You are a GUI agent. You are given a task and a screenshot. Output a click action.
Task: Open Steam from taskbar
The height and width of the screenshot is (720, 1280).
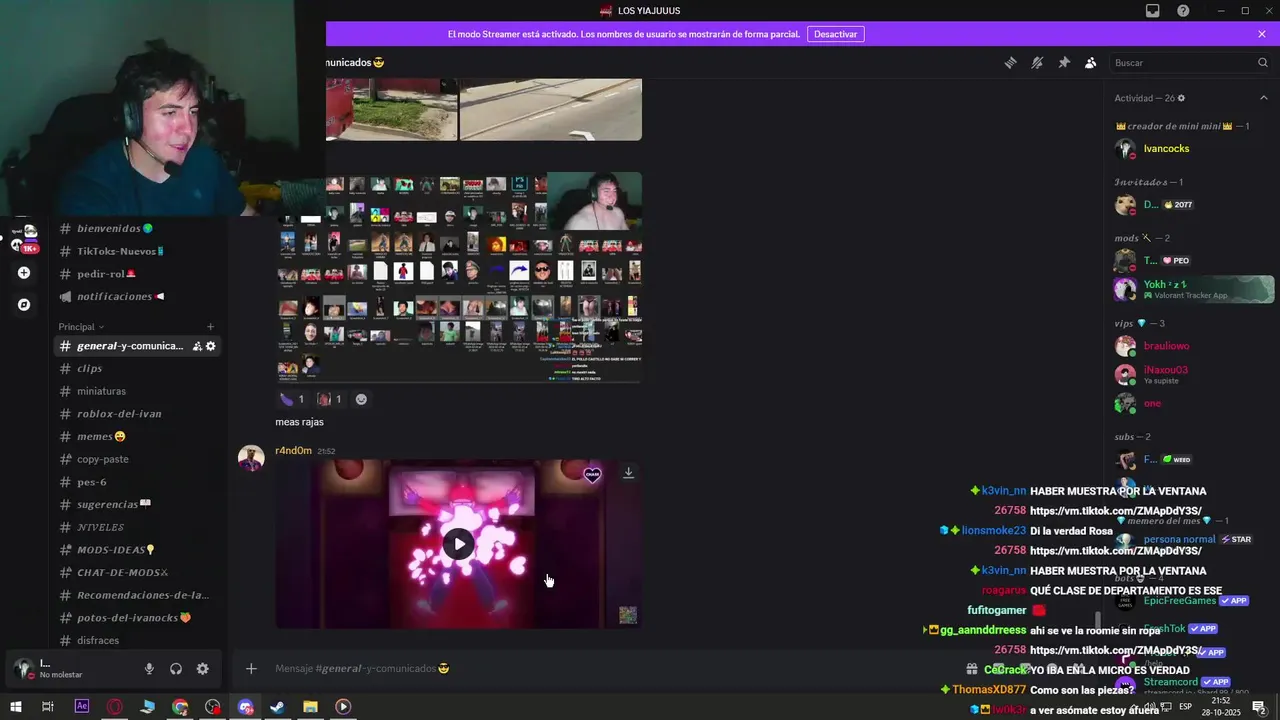(x=277, y=707)
